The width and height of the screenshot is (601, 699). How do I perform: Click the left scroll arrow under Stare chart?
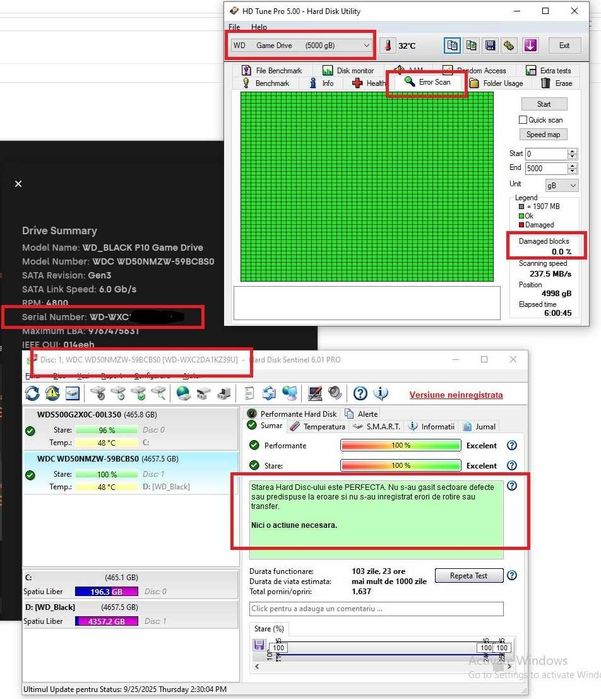coord(257,666)
